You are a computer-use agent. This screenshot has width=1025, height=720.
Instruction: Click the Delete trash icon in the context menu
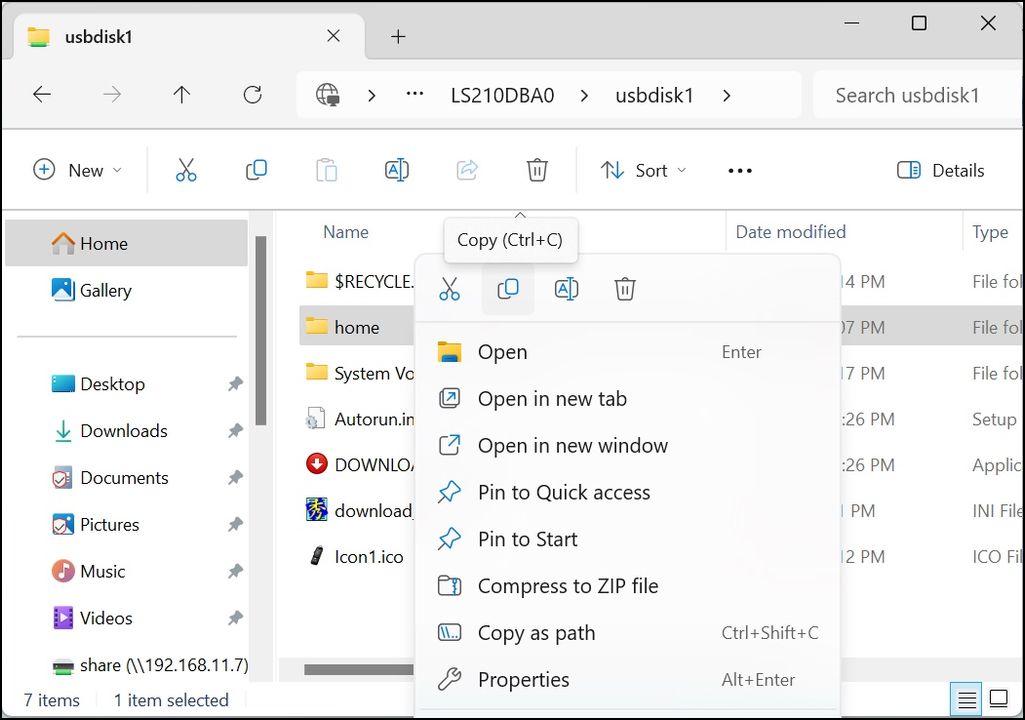click(x=625, y=288)
